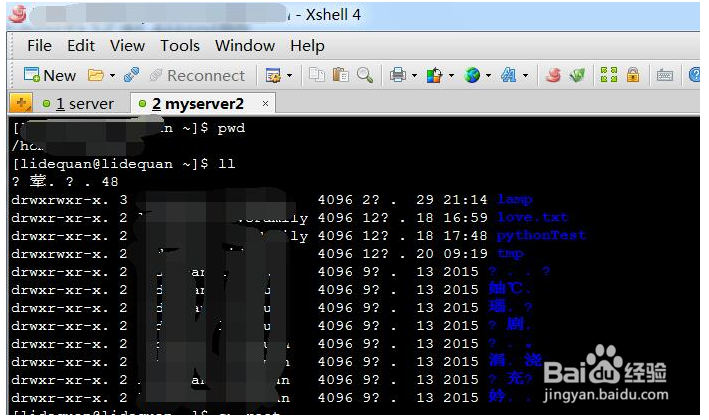Open the Tools menu
The width and height of the screenshot is (709, 420).
click(x=180, y=46)
